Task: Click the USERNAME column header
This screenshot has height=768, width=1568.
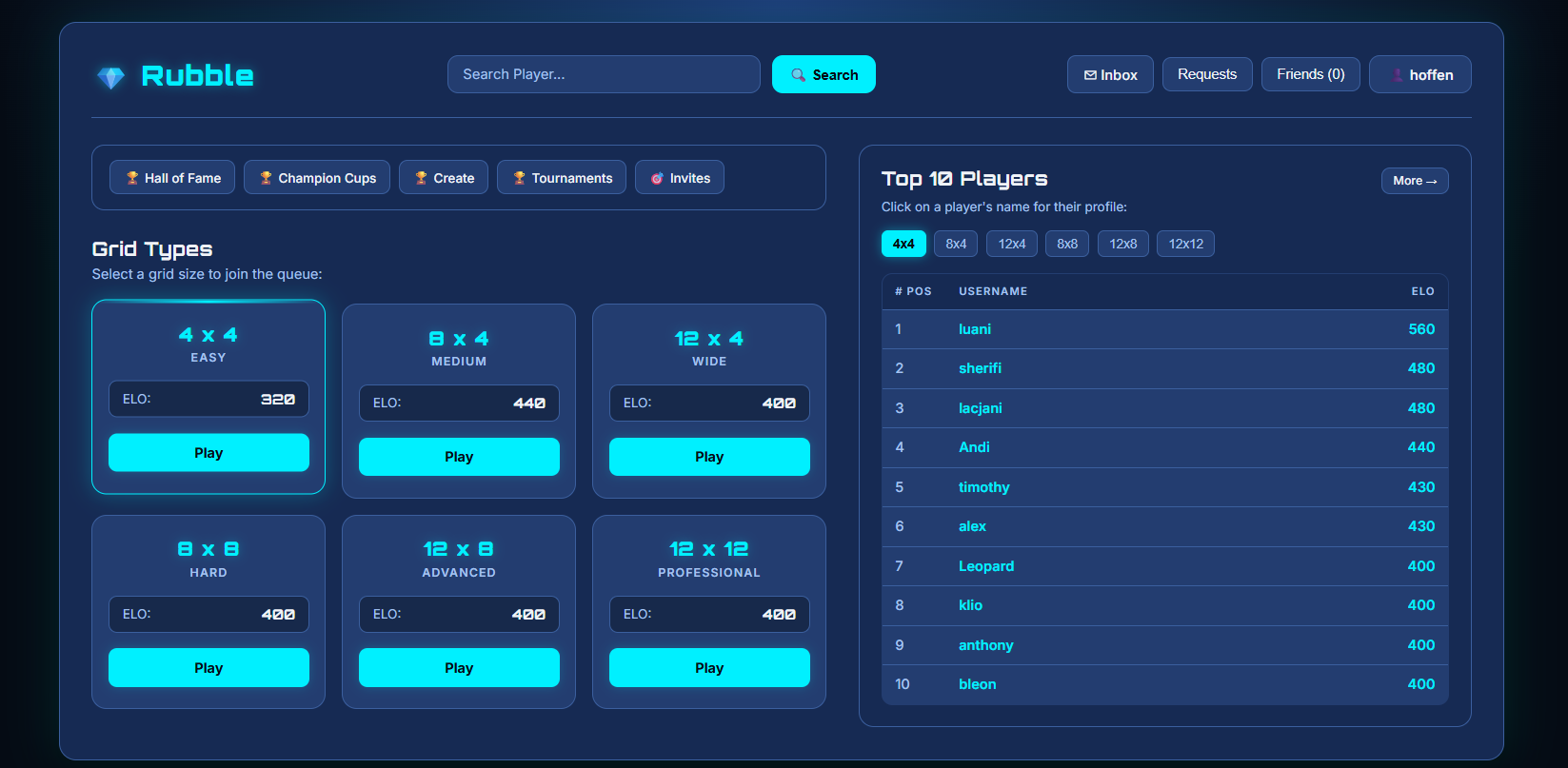Action: click(993, 291)
